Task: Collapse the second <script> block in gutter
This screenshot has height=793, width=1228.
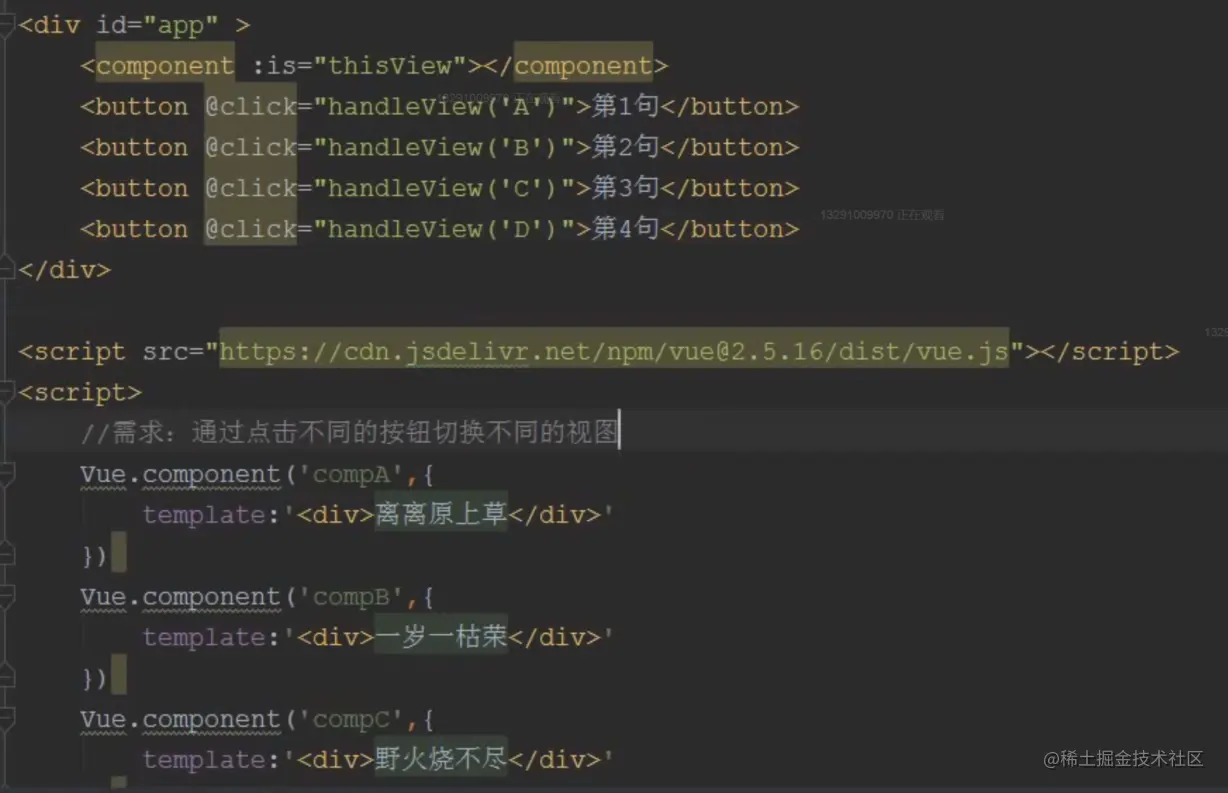Action: point(7,393)
